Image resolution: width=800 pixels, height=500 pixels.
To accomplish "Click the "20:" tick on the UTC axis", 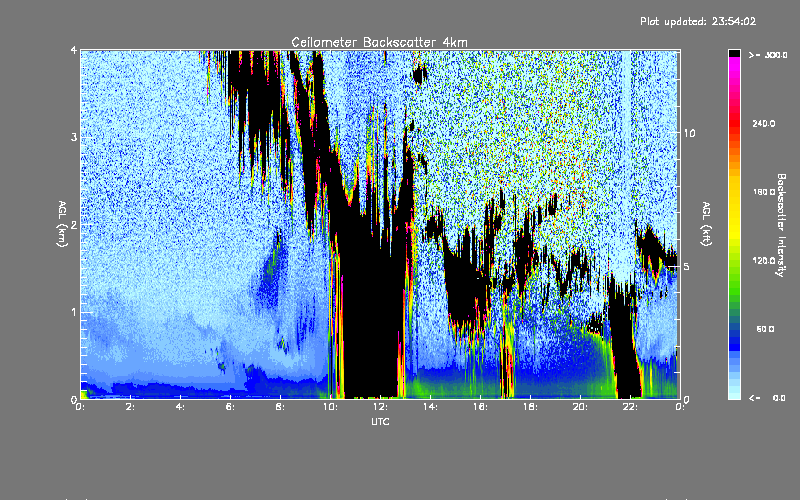I will 580,407.
